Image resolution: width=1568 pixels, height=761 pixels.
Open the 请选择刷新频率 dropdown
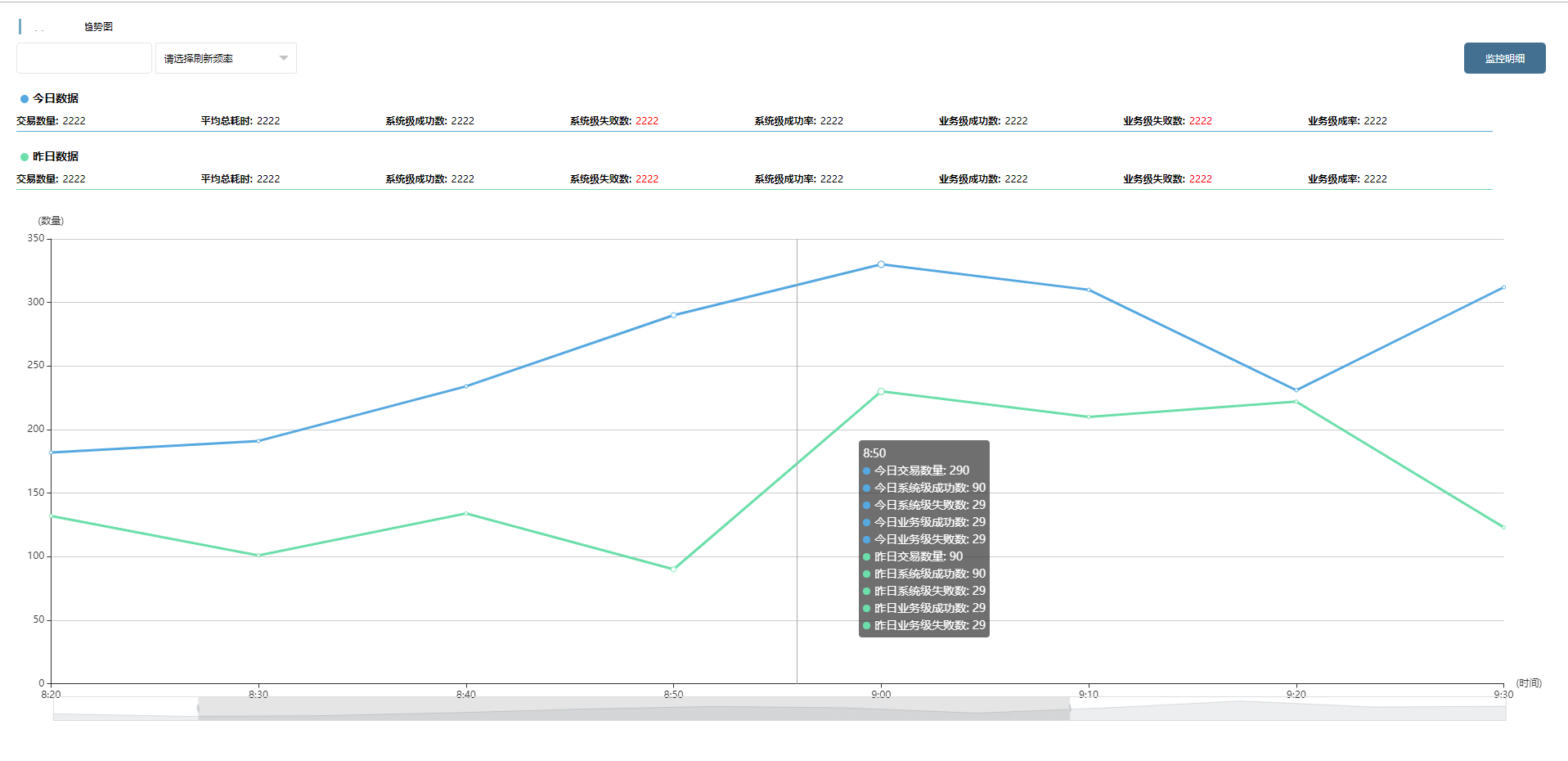pyautogui.click(x=226, y=58)
